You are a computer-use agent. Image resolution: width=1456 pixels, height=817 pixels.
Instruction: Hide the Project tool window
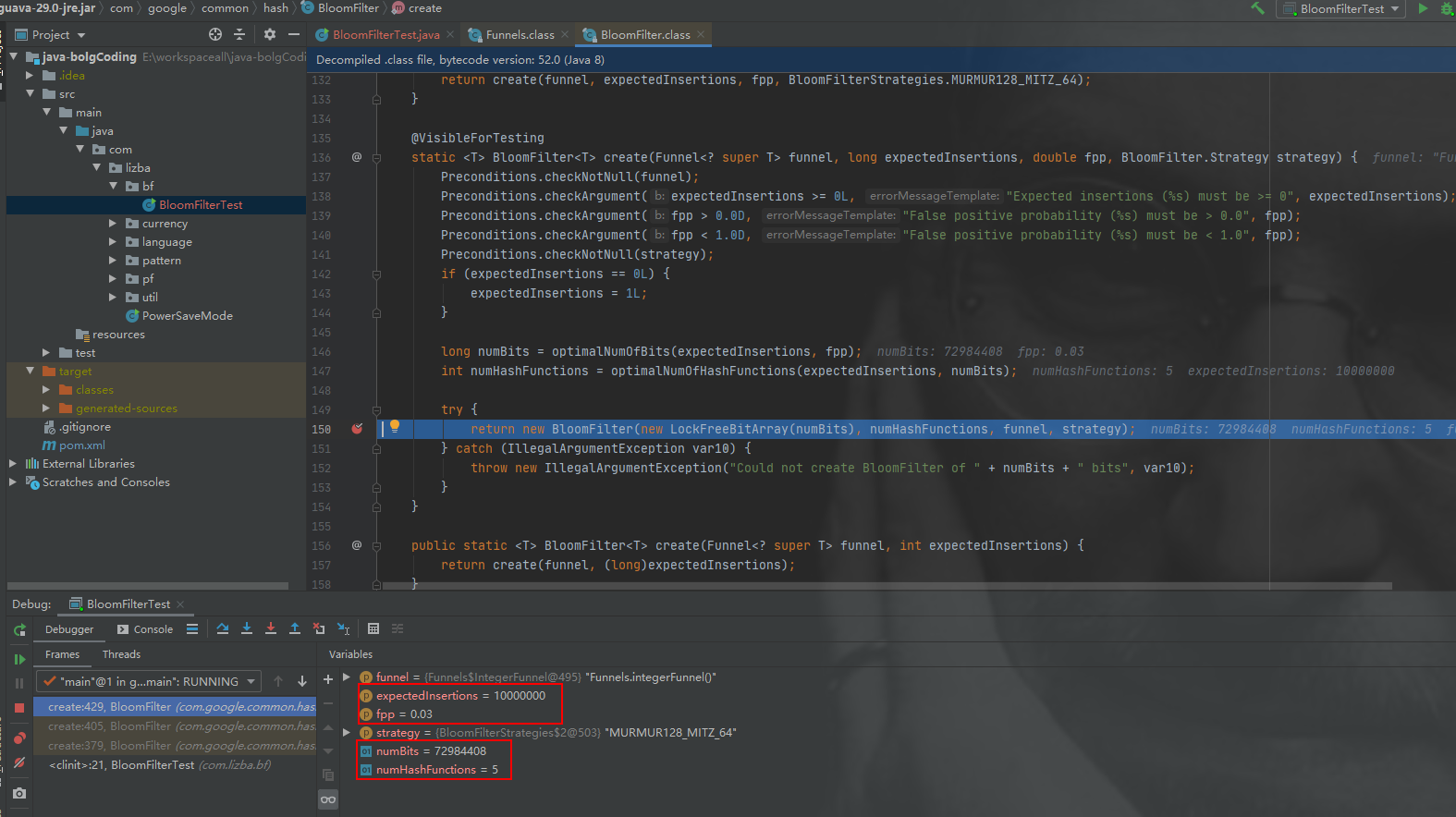coord(294,34)
